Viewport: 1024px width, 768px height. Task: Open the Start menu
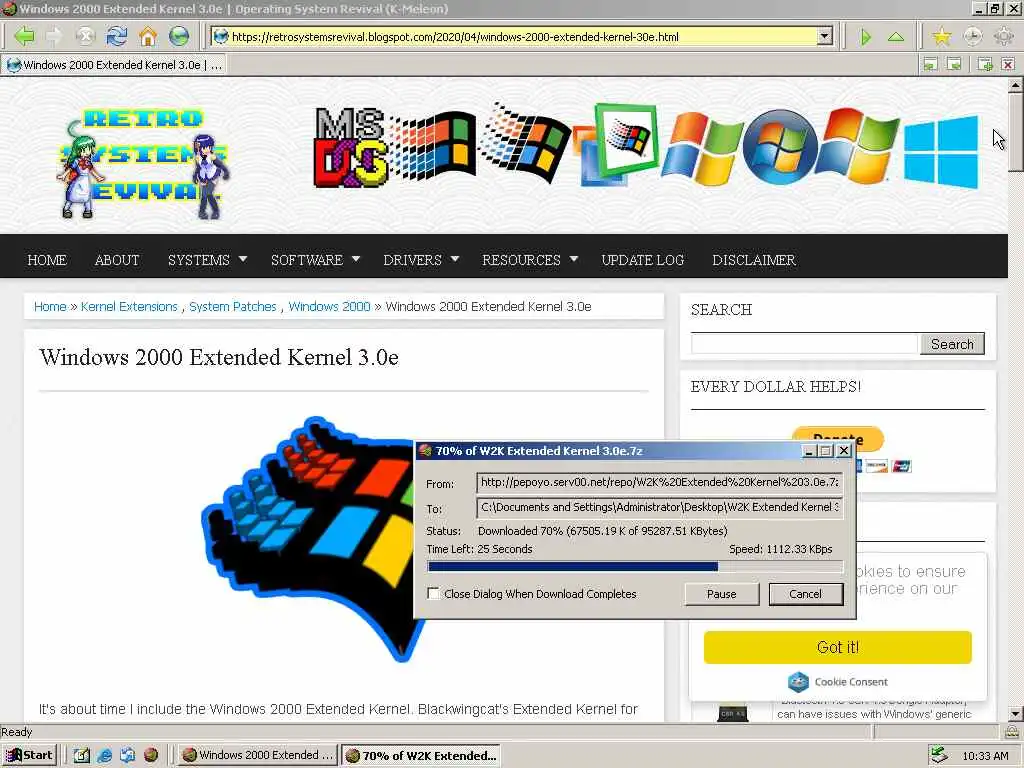point(29,755)
